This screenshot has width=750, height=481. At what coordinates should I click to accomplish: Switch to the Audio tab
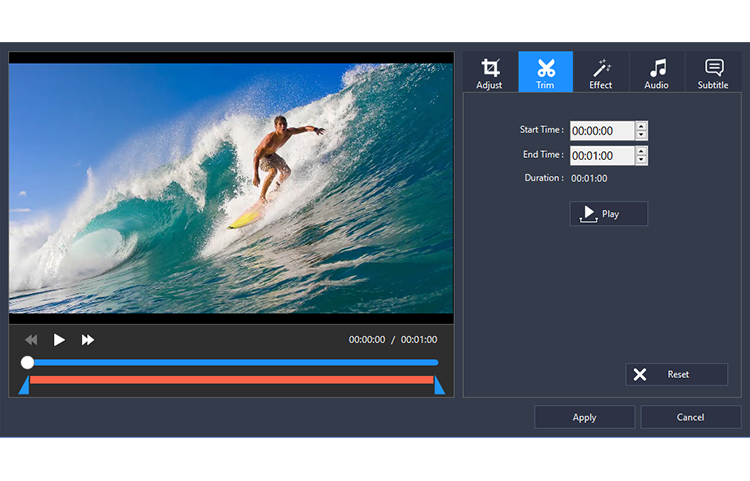tap(656, 72)
